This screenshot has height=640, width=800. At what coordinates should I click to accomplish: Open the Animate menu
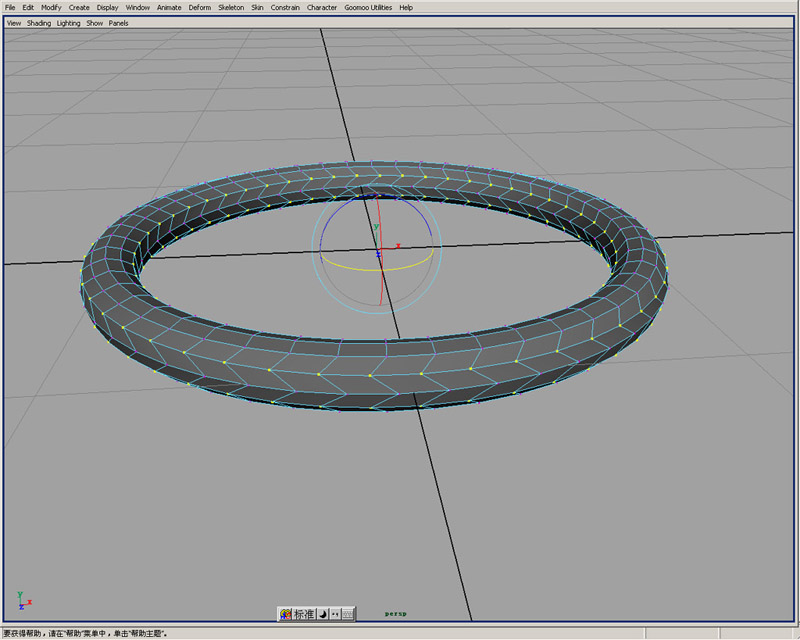tap(169, 8)
